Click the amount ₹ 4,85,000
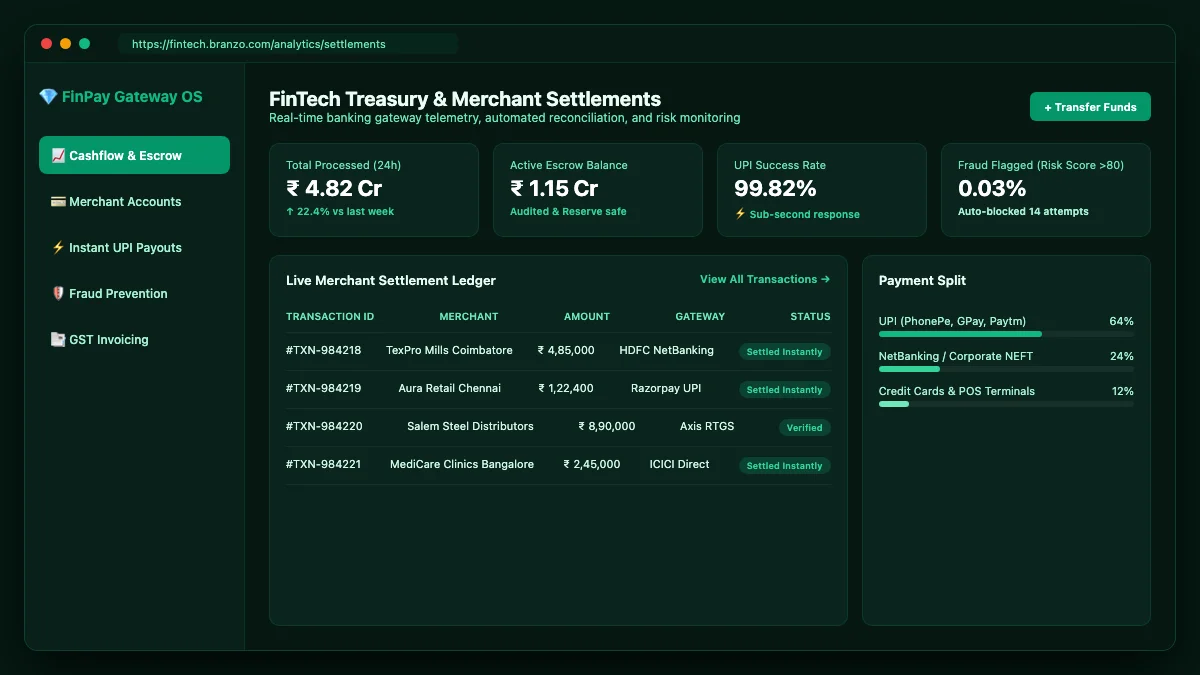This screenshot has height=675, width=1200. pyautogui.click(x=566, y=351)
